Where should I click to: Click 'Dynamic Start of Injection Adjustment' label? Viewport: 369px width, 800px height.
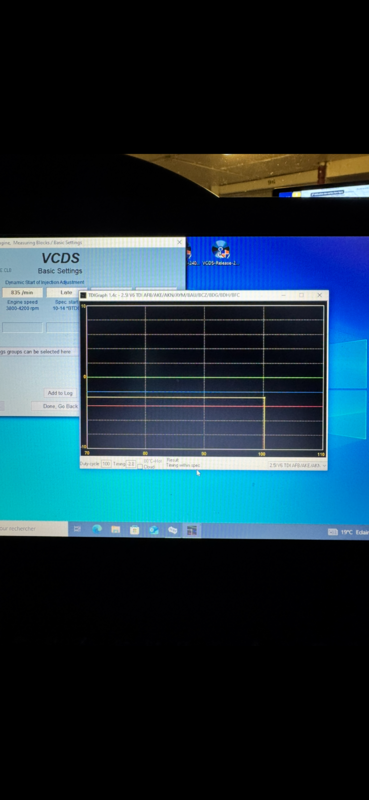(x=45, y=282)
